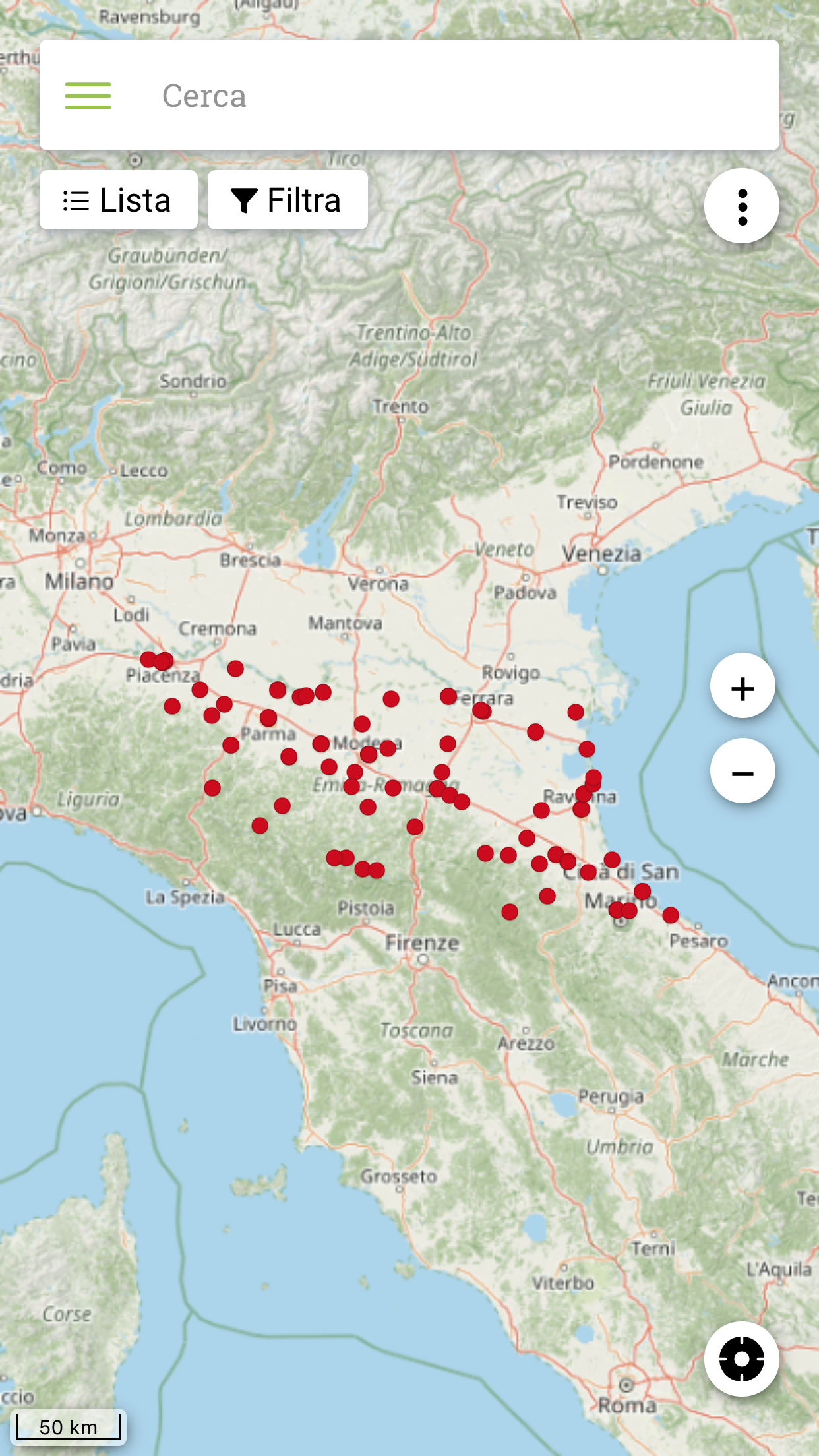Click the funnel icon in Filtra button
Screen dimensions: 819x1456
244,200
